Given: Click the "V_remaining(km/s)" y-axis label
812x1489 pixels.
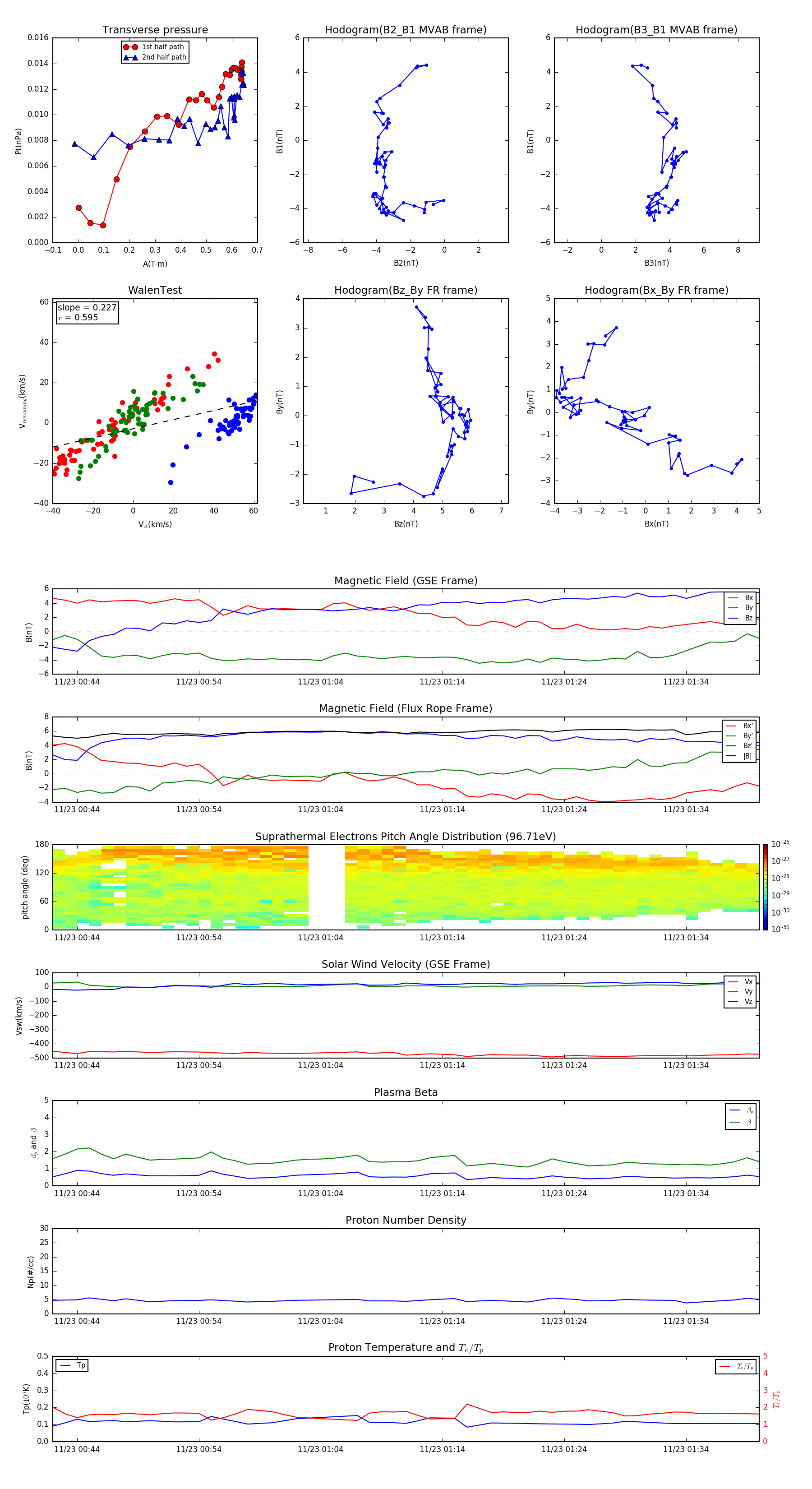Looking at the screenshot, I should (x=22, y=401).
